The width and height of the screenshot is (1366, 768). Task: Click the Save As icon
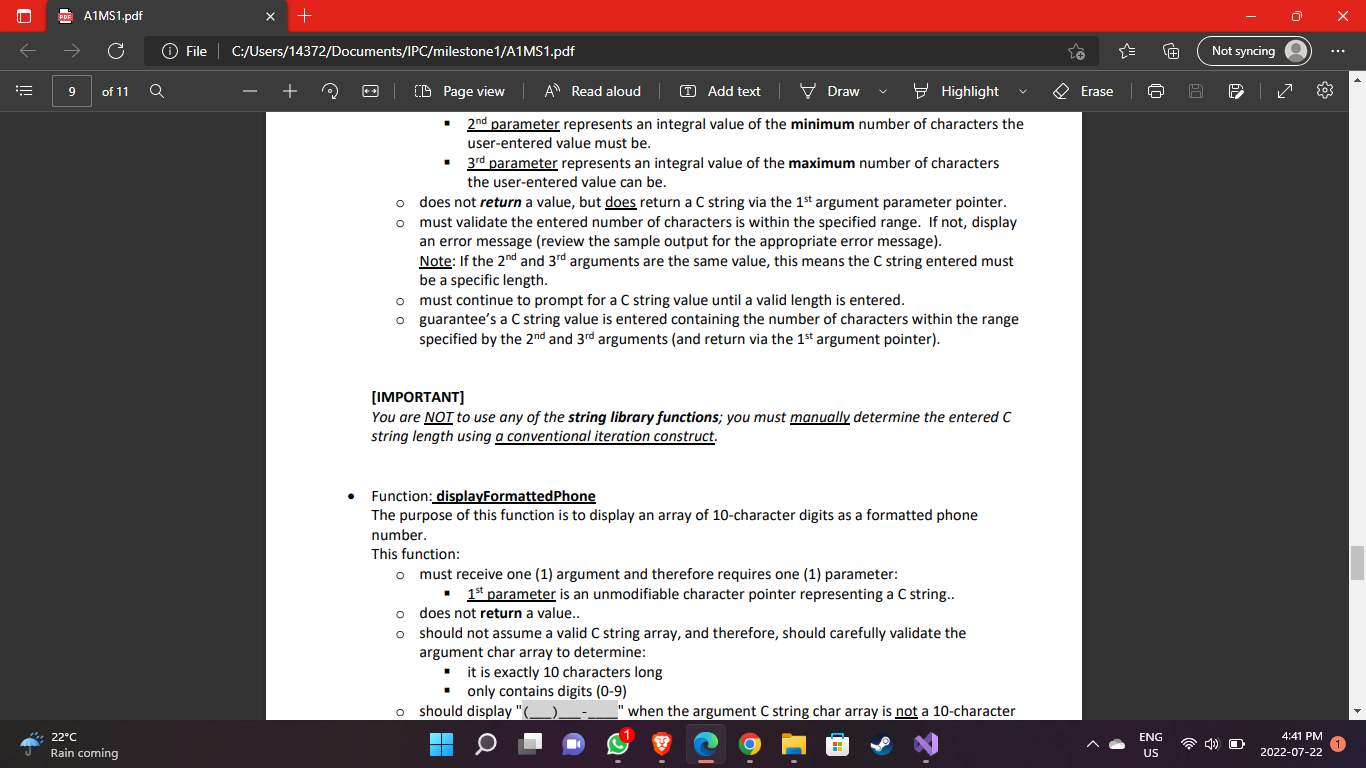click(x=1235, y=91)
